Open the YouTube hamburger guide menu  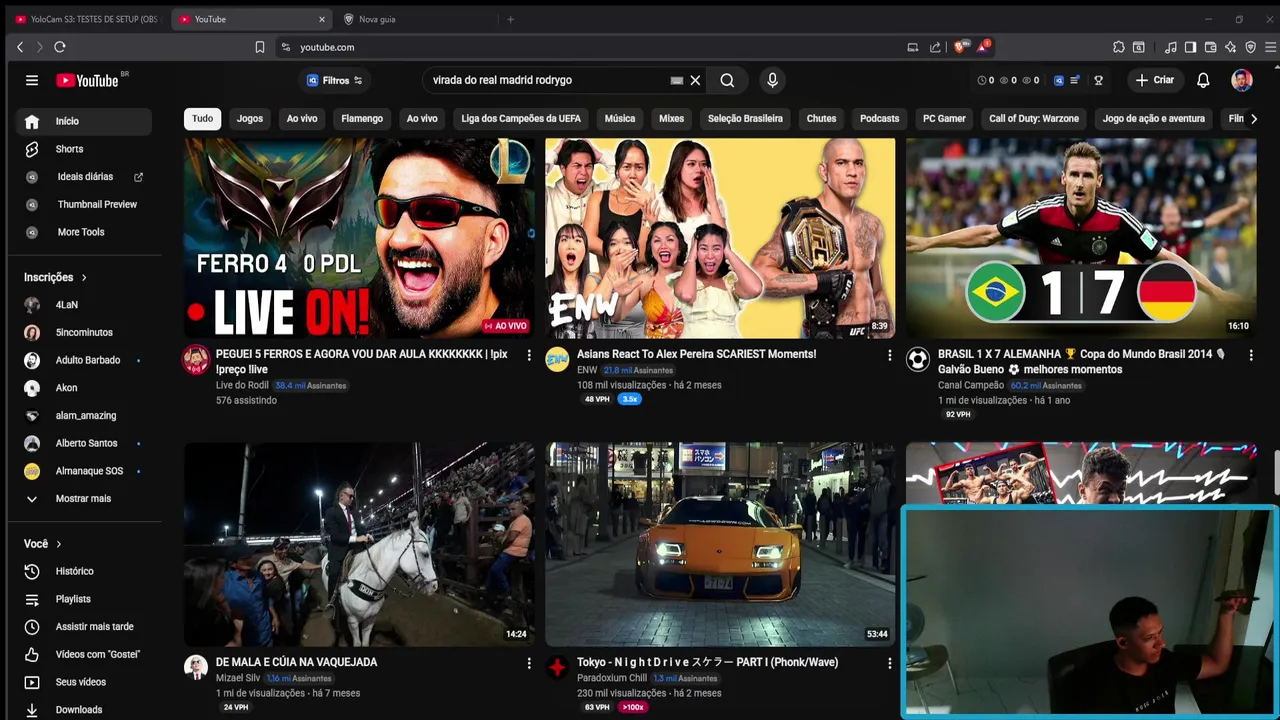tap(32, 80)
